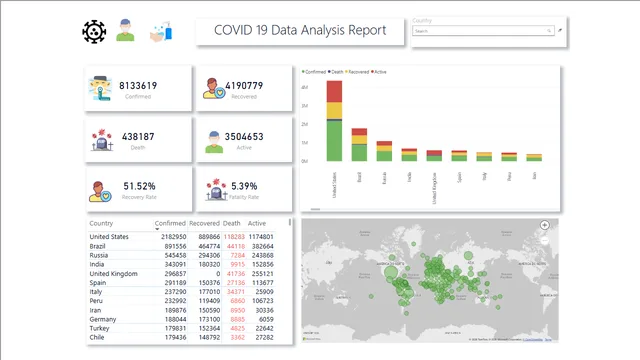This screenshot has height=360, width=640.
Task: Click the Active legend entry in chart
Action: click(x=379, y=72)
